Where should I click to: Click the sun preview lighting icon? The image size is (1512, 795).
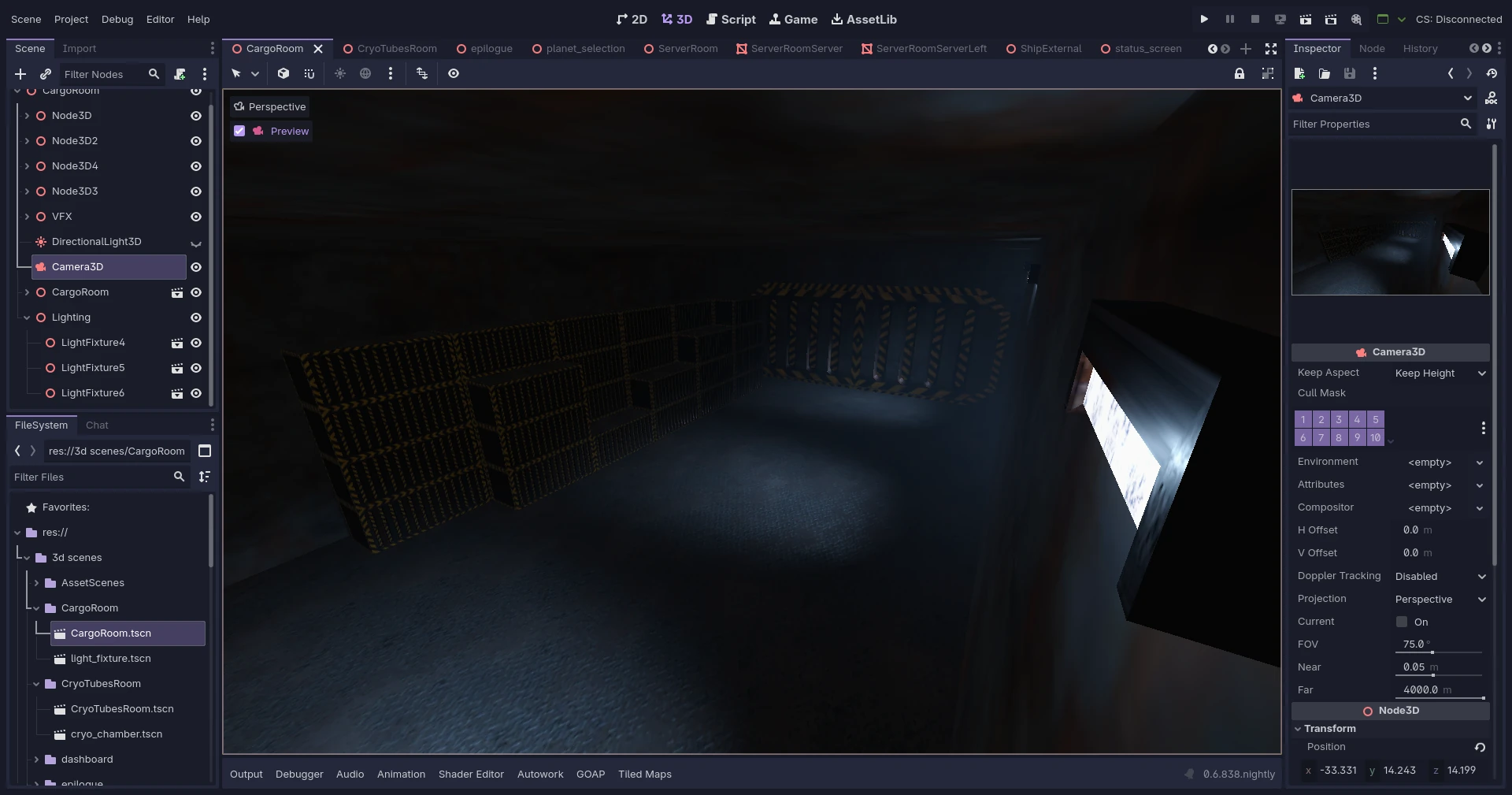[340, 73]
